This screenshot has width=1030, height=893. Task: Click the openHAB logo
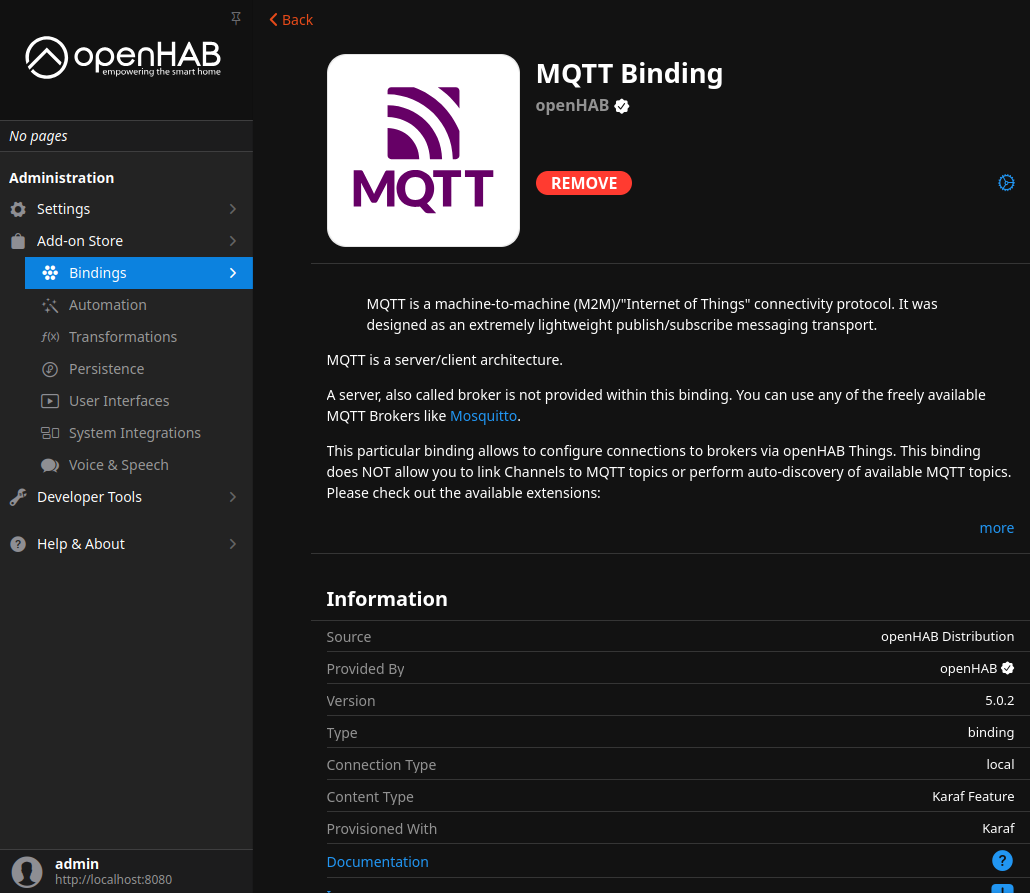(123, 58)
